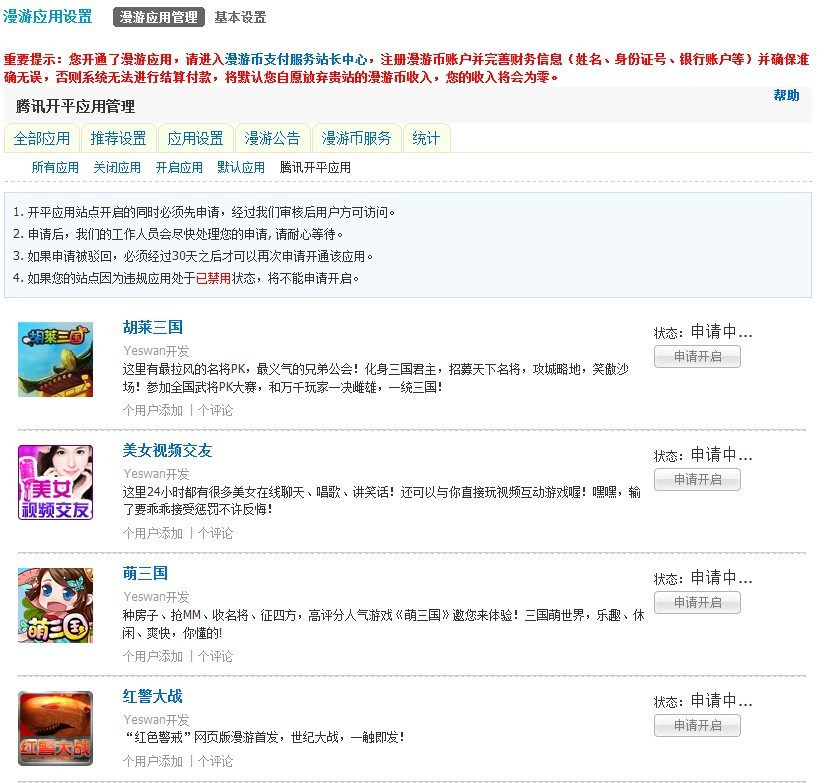
Task: View 个用户添加 under 红警大战
Action: [153, 761]
